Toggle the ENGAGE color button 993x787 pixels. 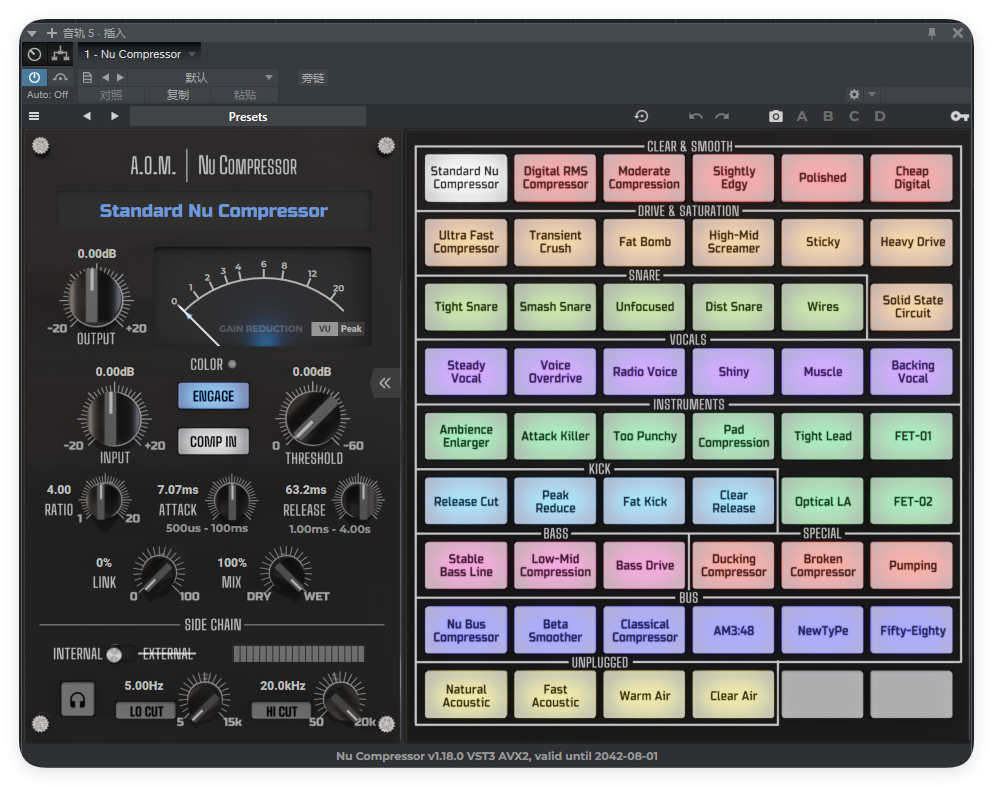click(x=213, y=396)
